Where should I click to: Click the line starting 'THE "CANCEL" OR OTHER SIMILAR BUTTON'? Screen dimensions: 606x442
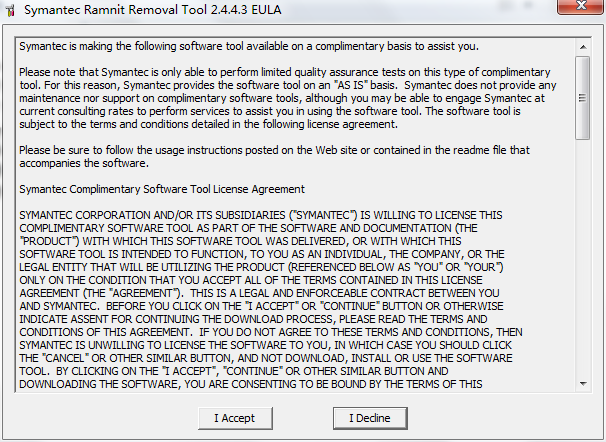click(266, 358)
